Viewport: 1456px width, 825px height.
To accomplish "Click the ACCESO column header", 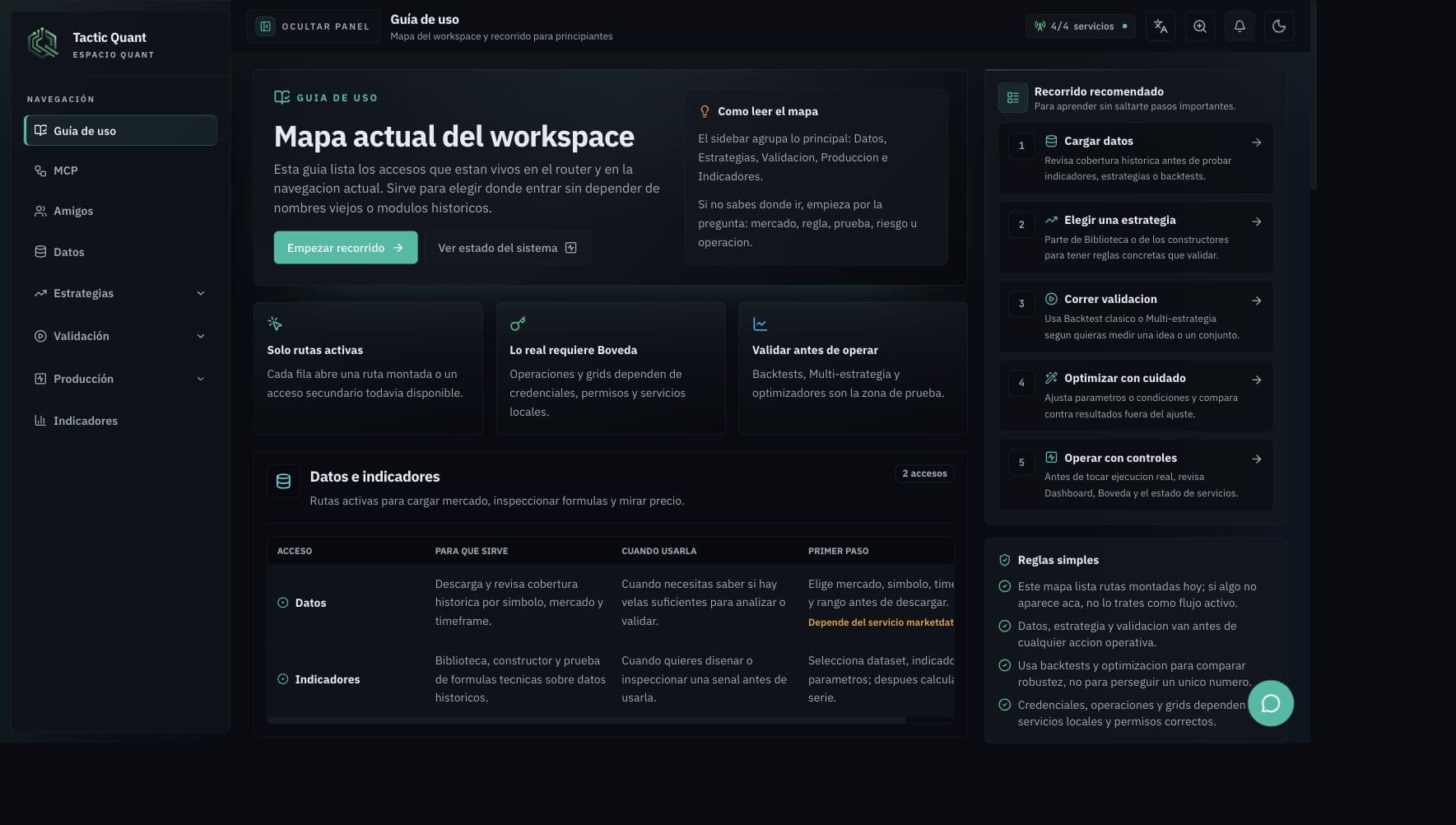I will [x=295, y=551].
